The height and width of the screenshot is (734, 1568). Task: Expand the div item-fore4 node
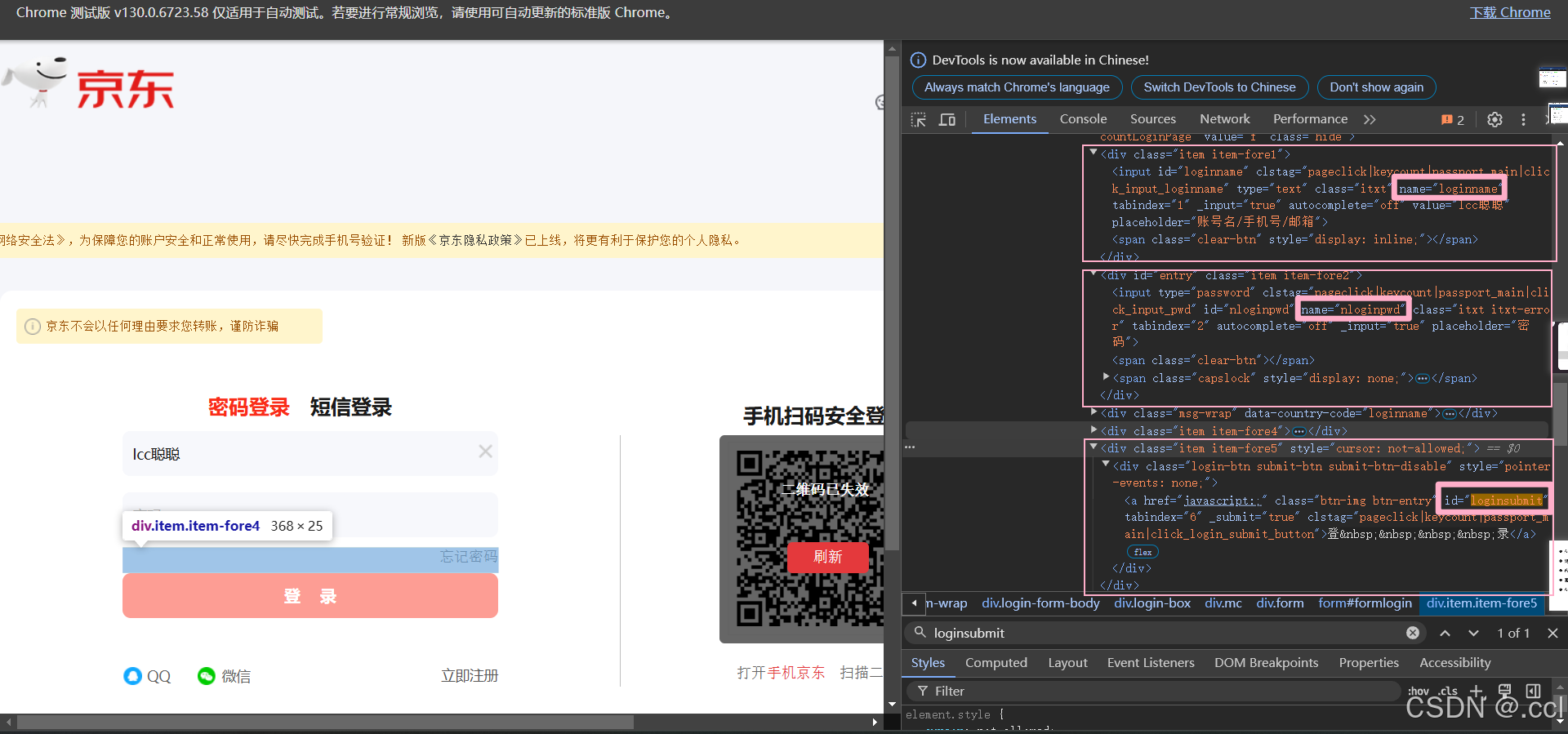tap(1094, 430)
